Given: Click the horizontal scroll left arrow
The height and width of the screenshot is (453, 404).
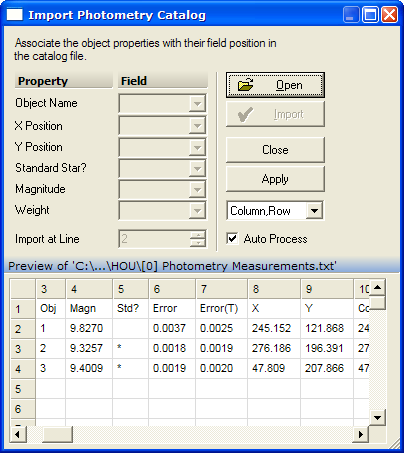Looking at the screenshot, I should (18, 434).
